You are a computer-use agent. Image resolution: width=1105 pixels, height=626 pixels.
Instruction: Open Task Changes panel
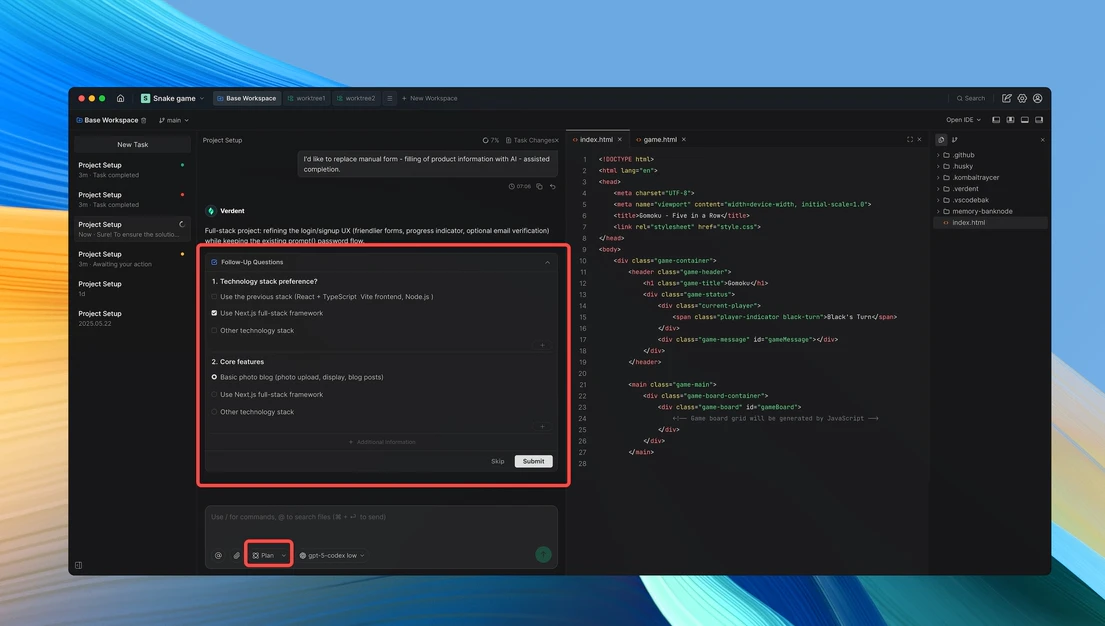[532, 140]
